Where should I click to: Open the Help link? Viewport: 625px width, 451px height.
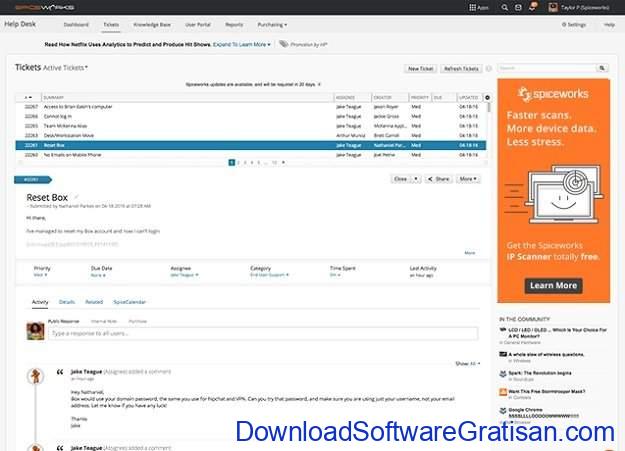point(609,25)
